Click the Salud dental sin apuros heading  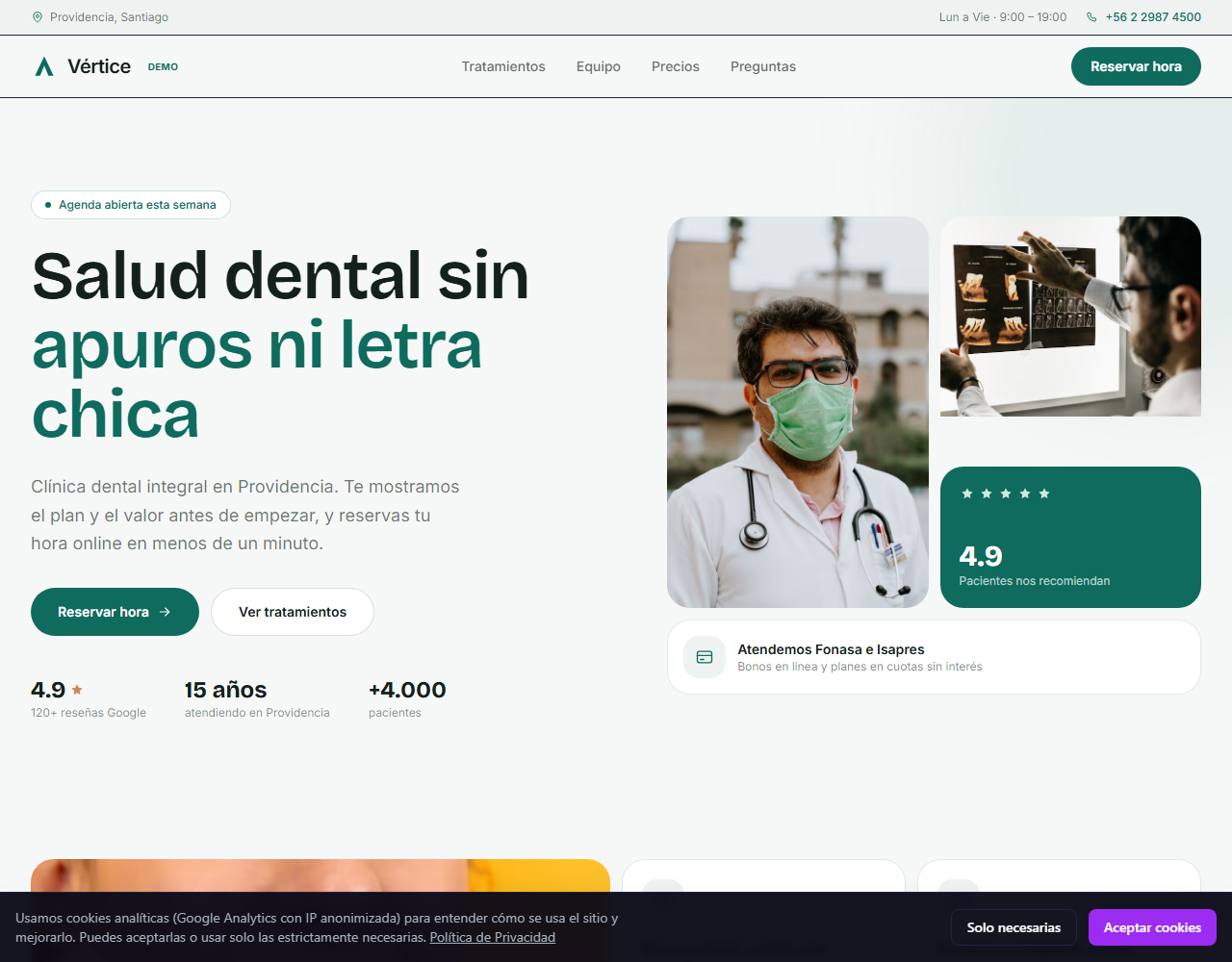point(280,345)
